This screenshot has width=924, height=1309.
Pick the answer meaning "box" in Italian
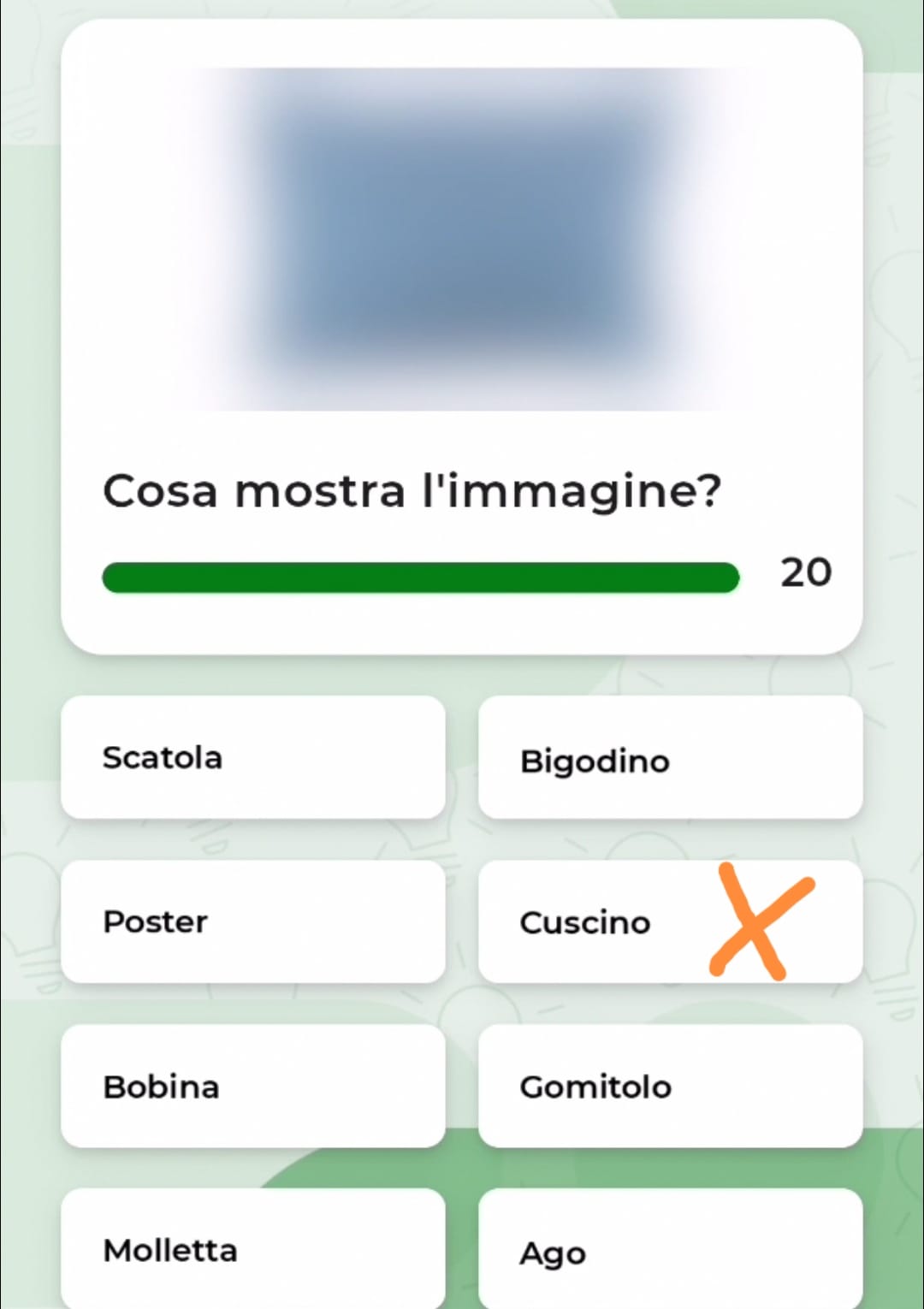[x=252, y=757]
